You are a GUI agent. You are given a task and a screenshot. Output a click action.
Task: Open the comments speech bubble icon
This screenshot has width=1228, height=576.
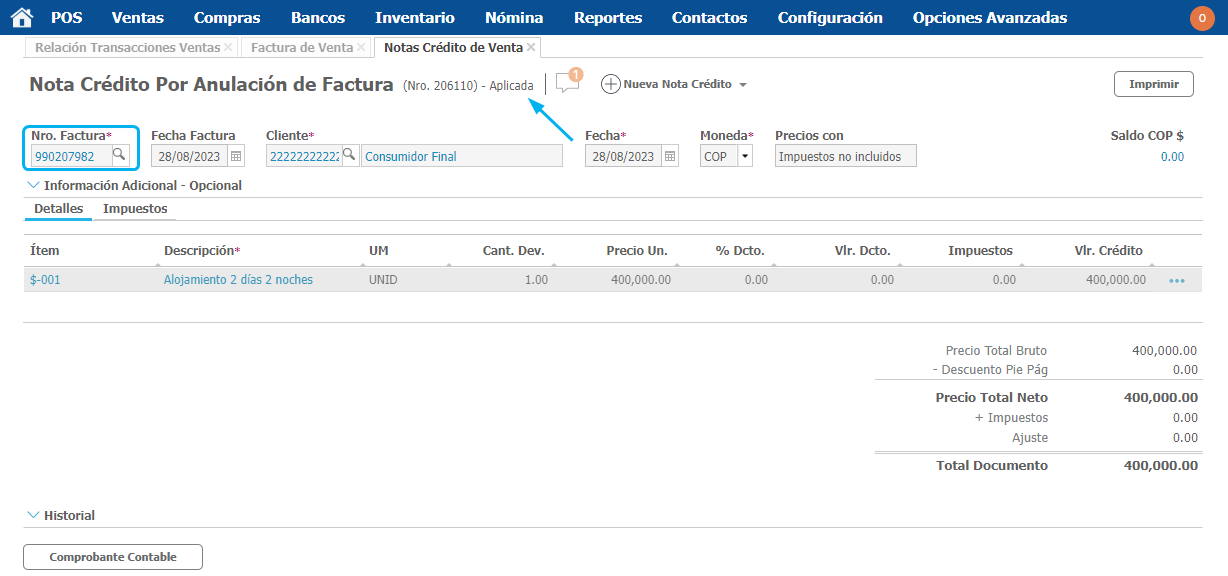click(x=567, y=84)
